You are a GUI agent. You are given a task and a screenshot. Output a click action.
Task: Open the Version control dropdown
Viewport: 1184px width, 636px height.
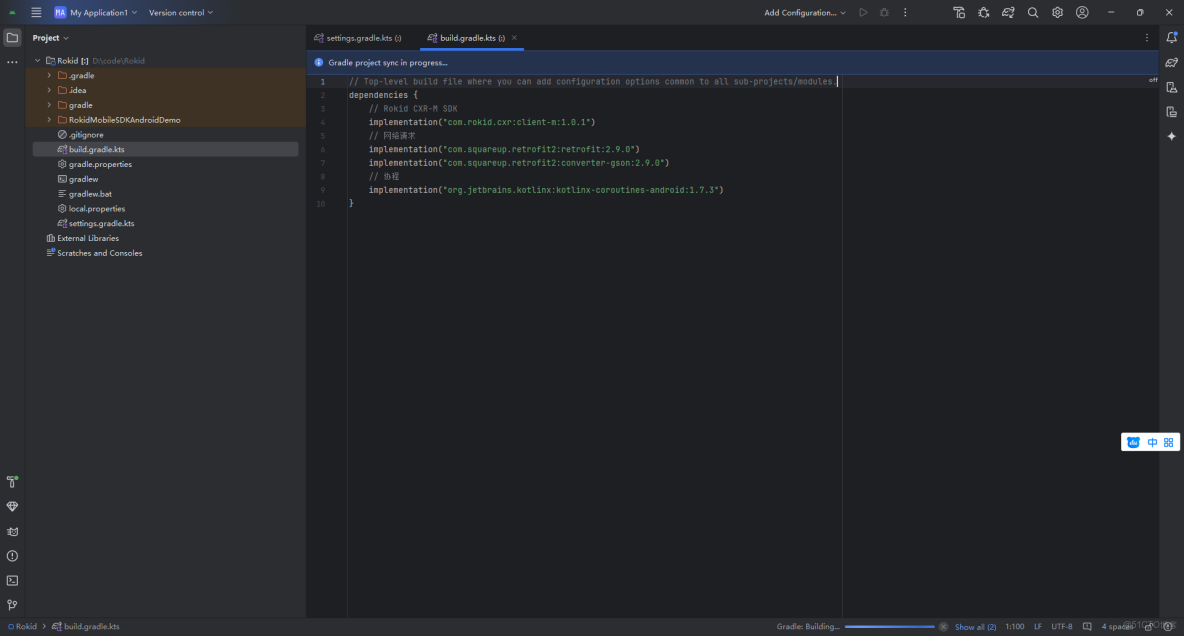point(181,13)
